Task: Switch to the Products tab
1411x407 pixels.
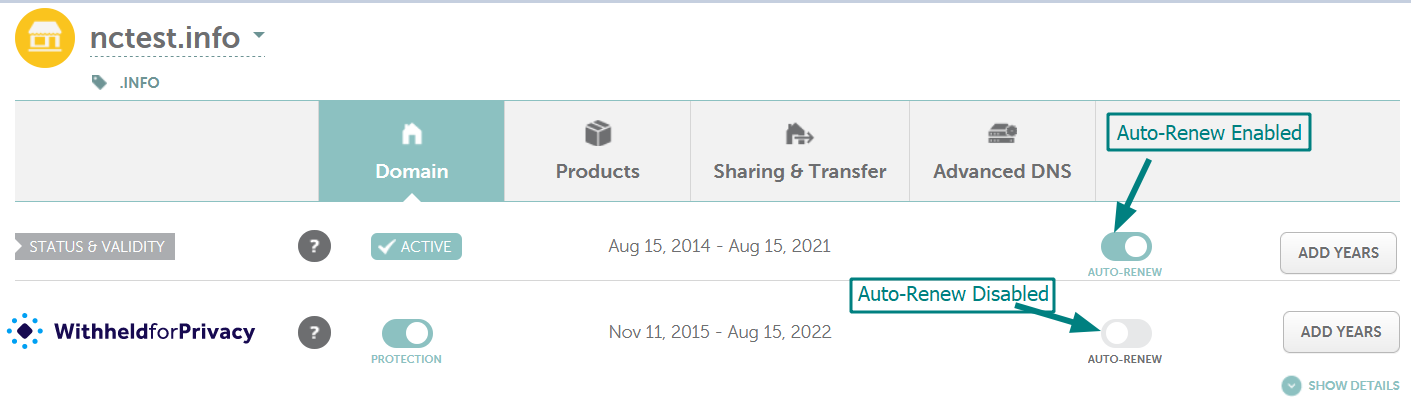Action: coord(597,152)
